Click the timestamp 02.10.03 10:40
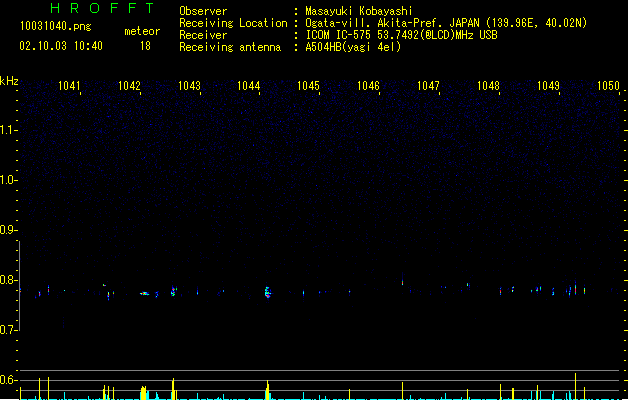Screen dimensions: 629x400 [61, 46]
